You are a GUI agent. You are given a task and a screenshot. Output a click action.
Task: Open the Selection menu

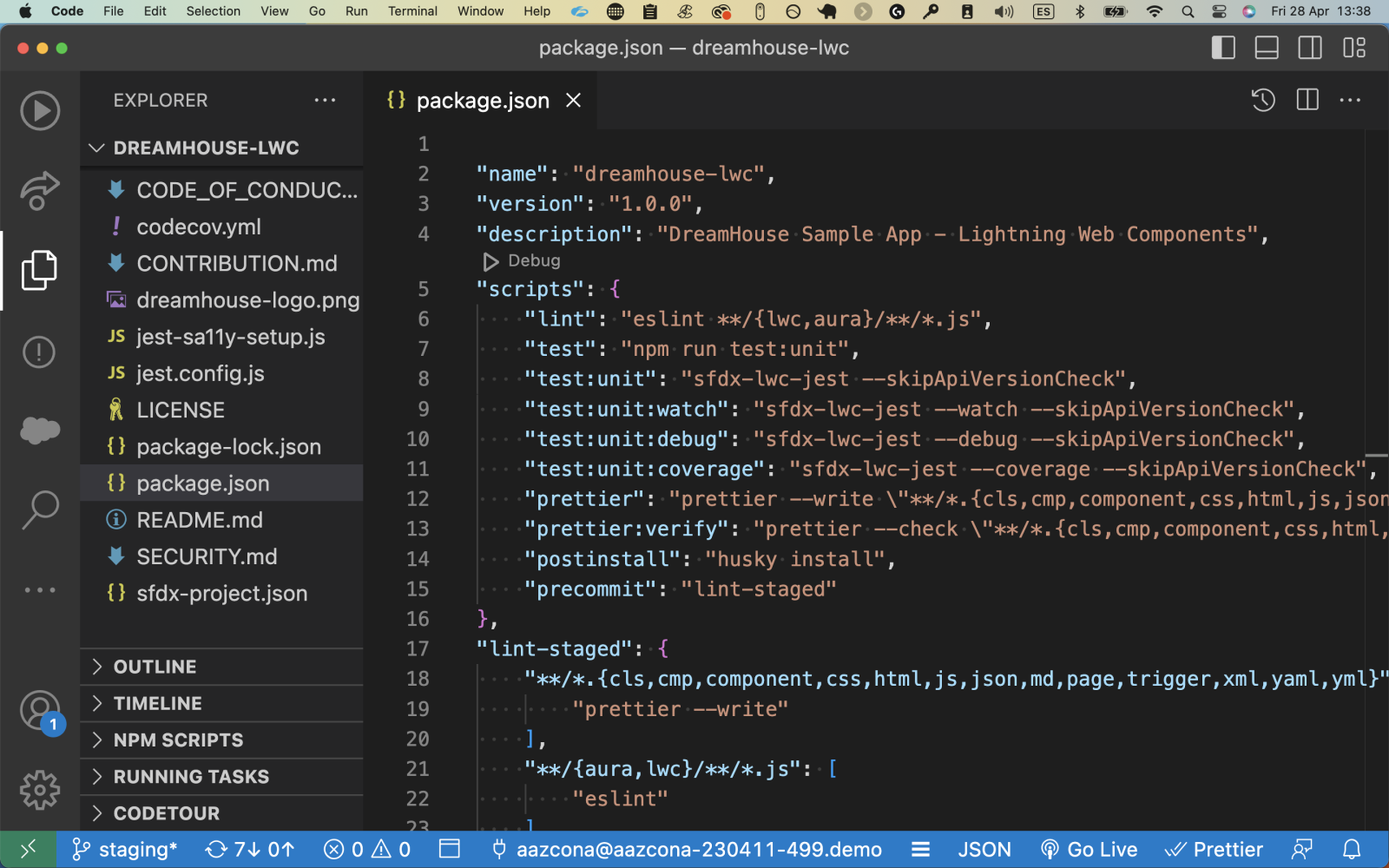[213, 11]
